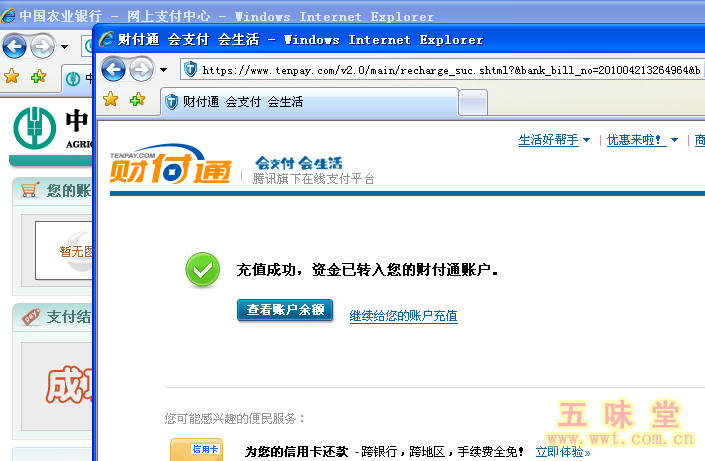Click the 继续给您的账户充值 link

(x=403, y=316)
